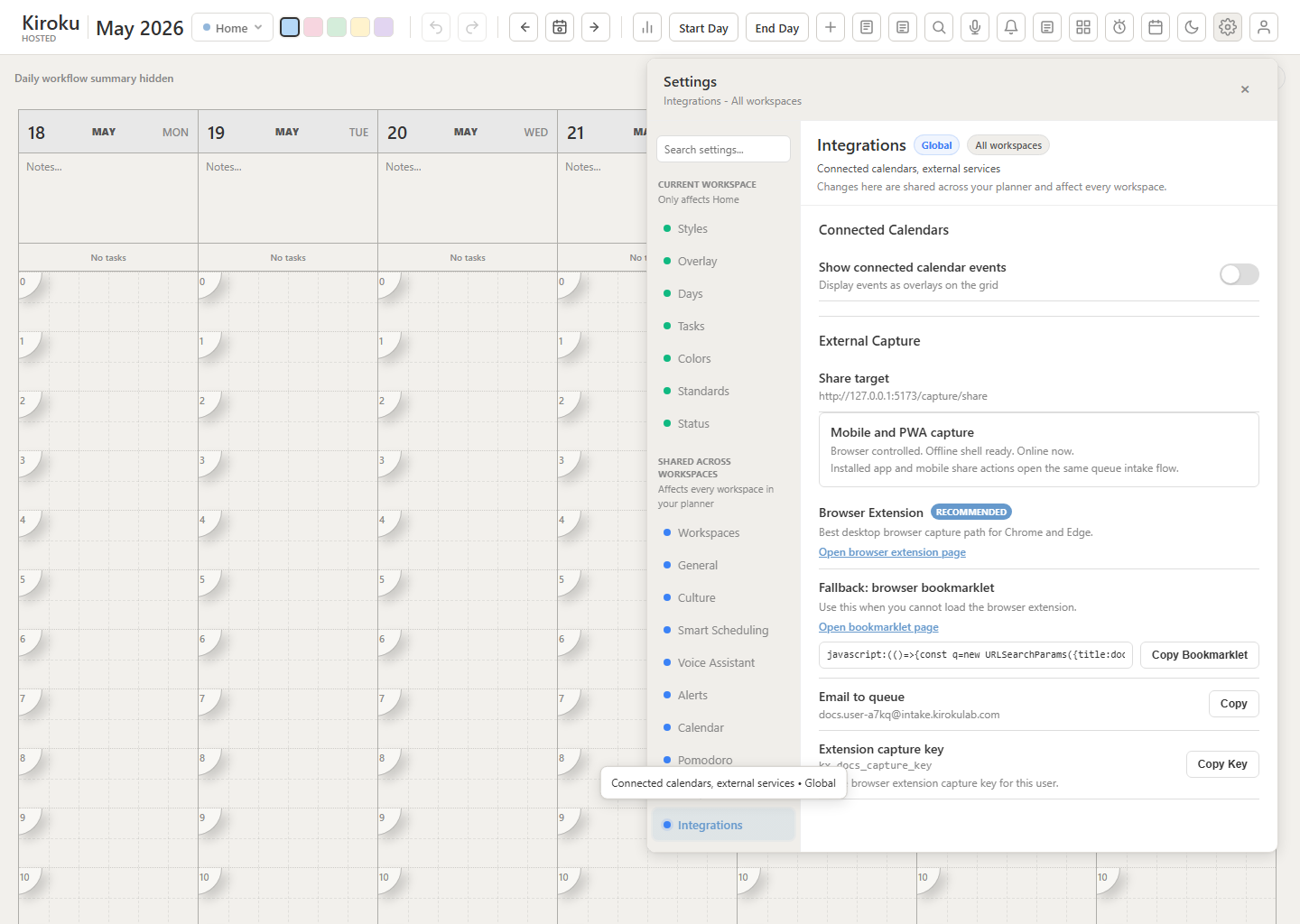The image size is (1300, 924).
Task: Toggle dark mode with moon icon
Action: (x=1192, y=27)
